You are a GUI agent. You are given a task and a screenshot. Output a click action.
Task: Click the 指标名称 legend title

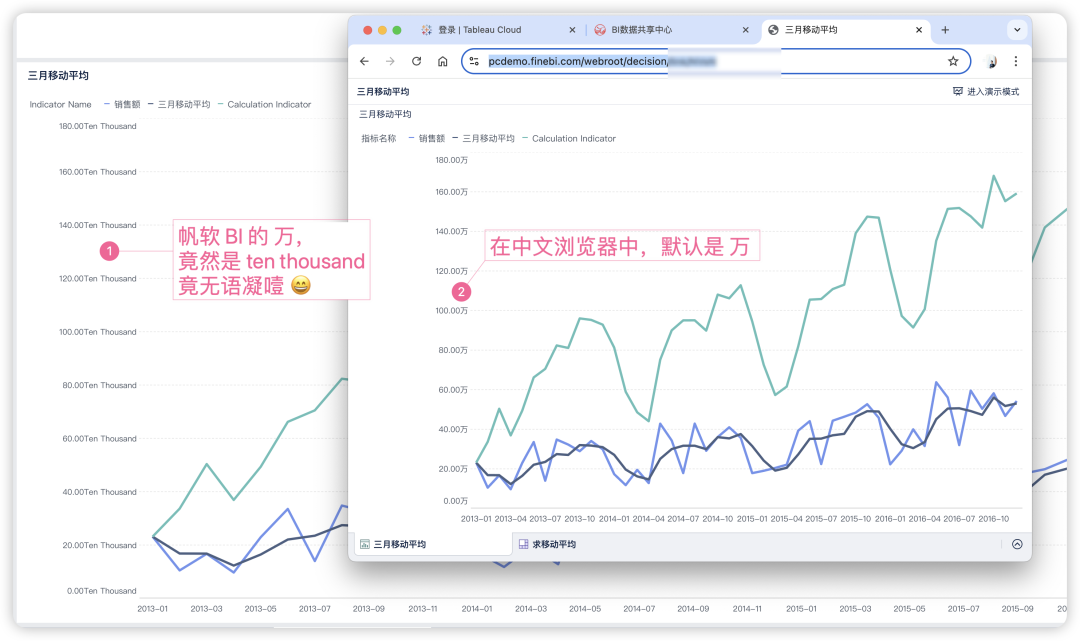(379, 138)
